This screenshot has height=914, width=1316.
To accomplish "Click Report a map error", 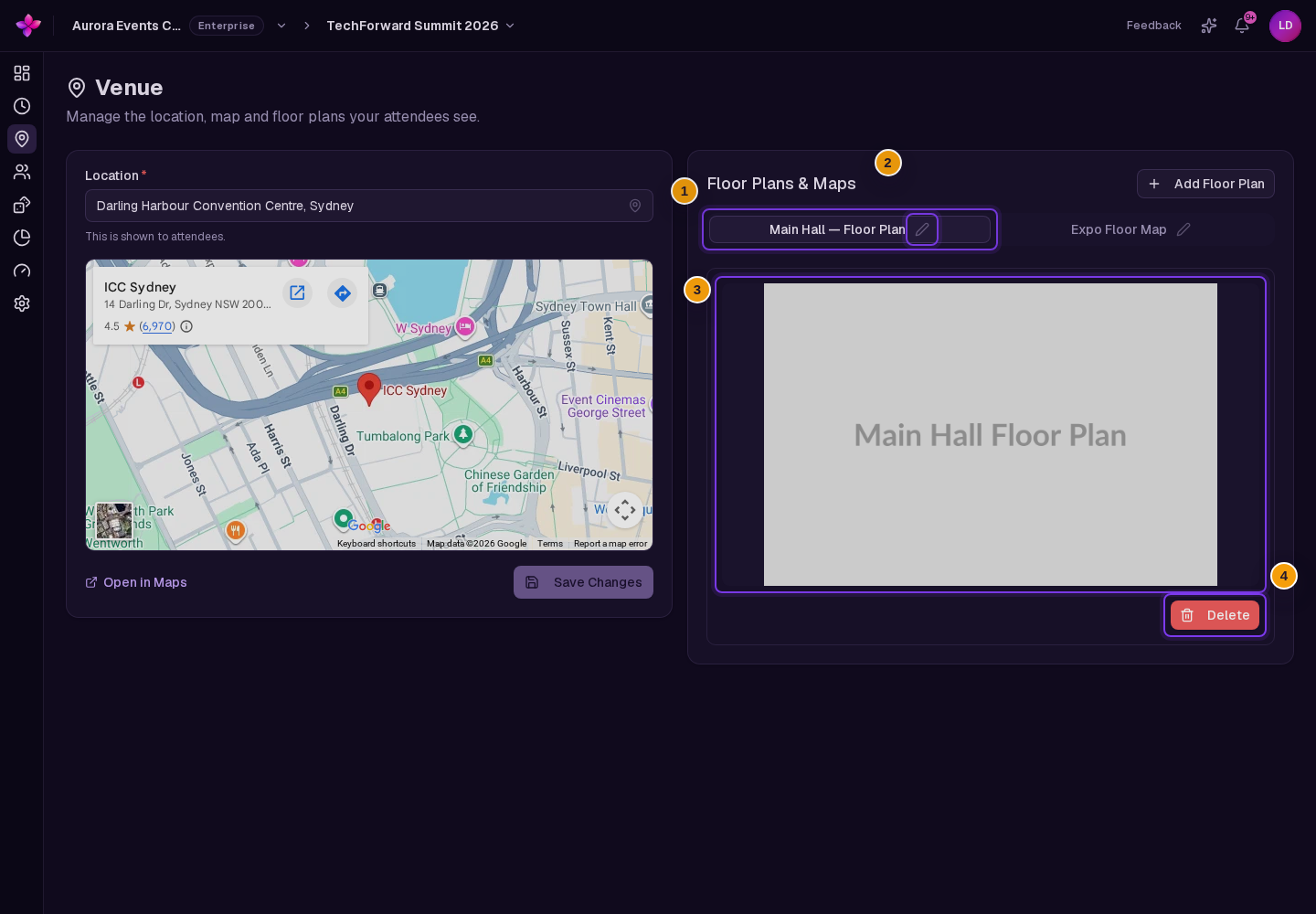I will (x=610, y=544).
